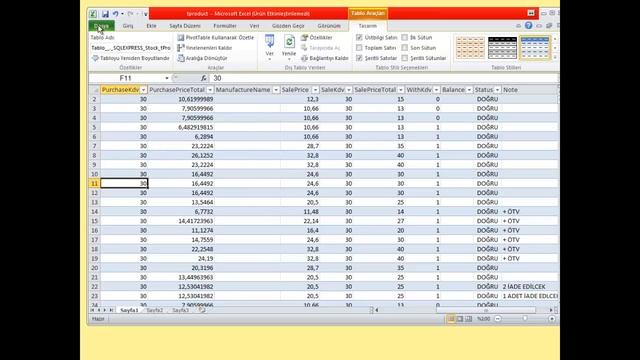Open SalePrice column filter dropdown
The image size is (640, 360).
pos(315,90)
